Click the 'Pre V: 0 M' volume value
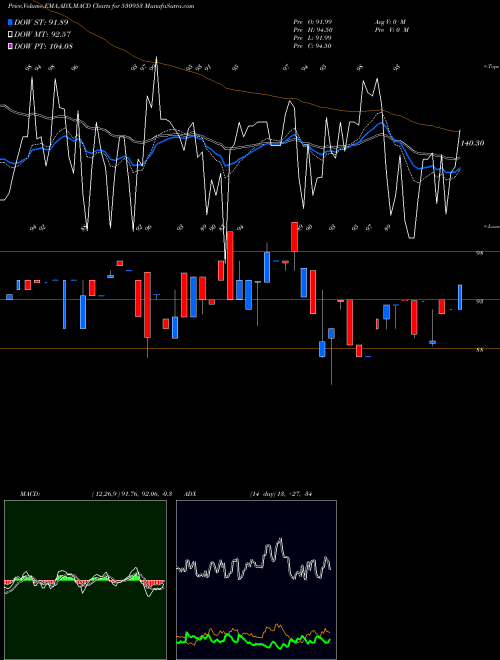Image resolution: width=500 pixels, height=660 pixels. (x=393, y=30)
